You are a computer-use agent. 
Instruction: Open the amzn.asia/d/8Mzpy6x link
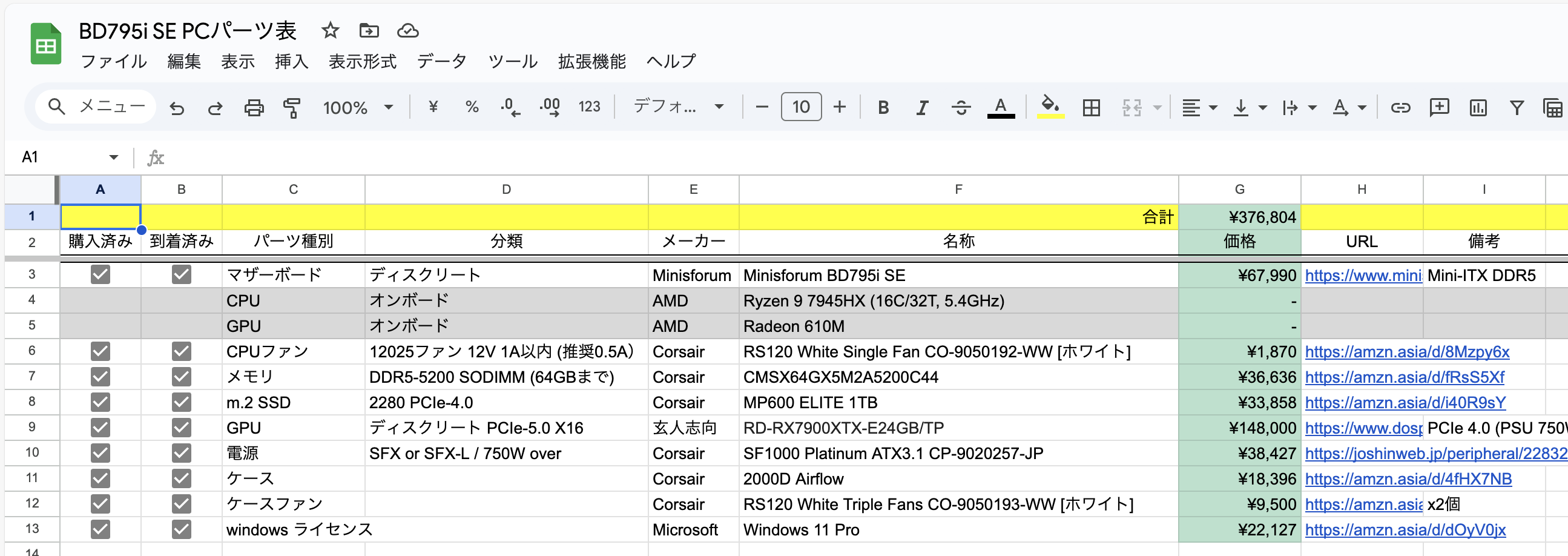point(1408,352)
